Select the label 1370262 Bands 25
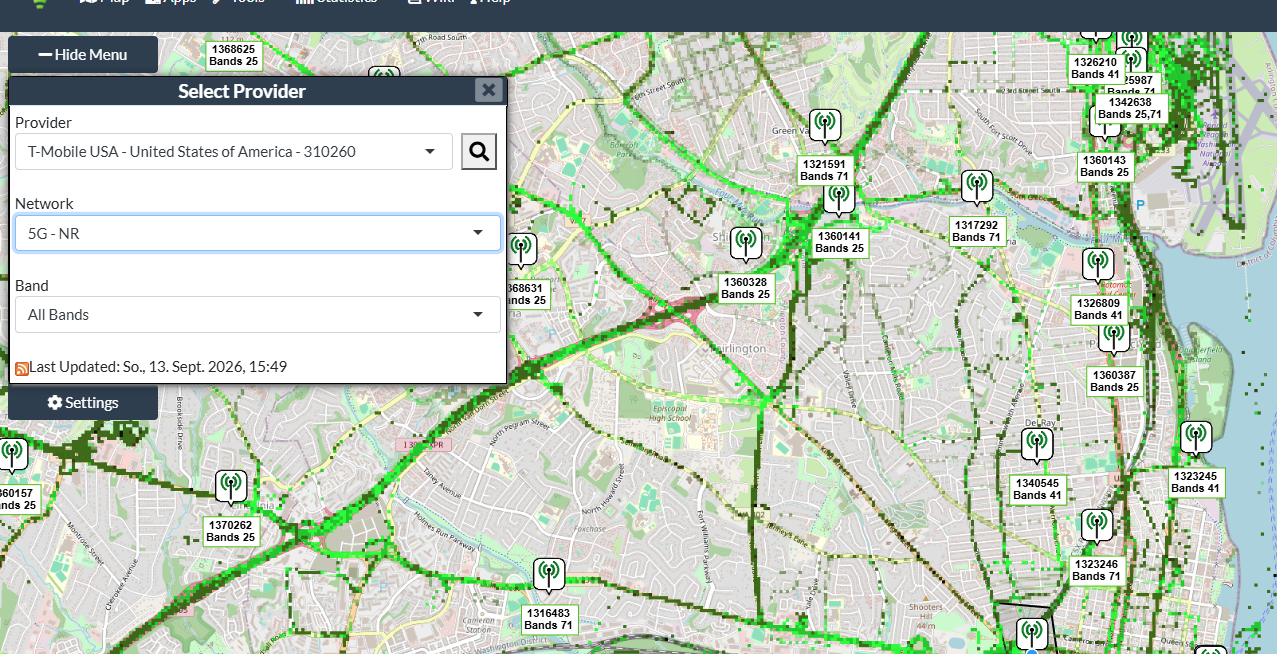1277x654 pixels. click(x=231, y=531)
